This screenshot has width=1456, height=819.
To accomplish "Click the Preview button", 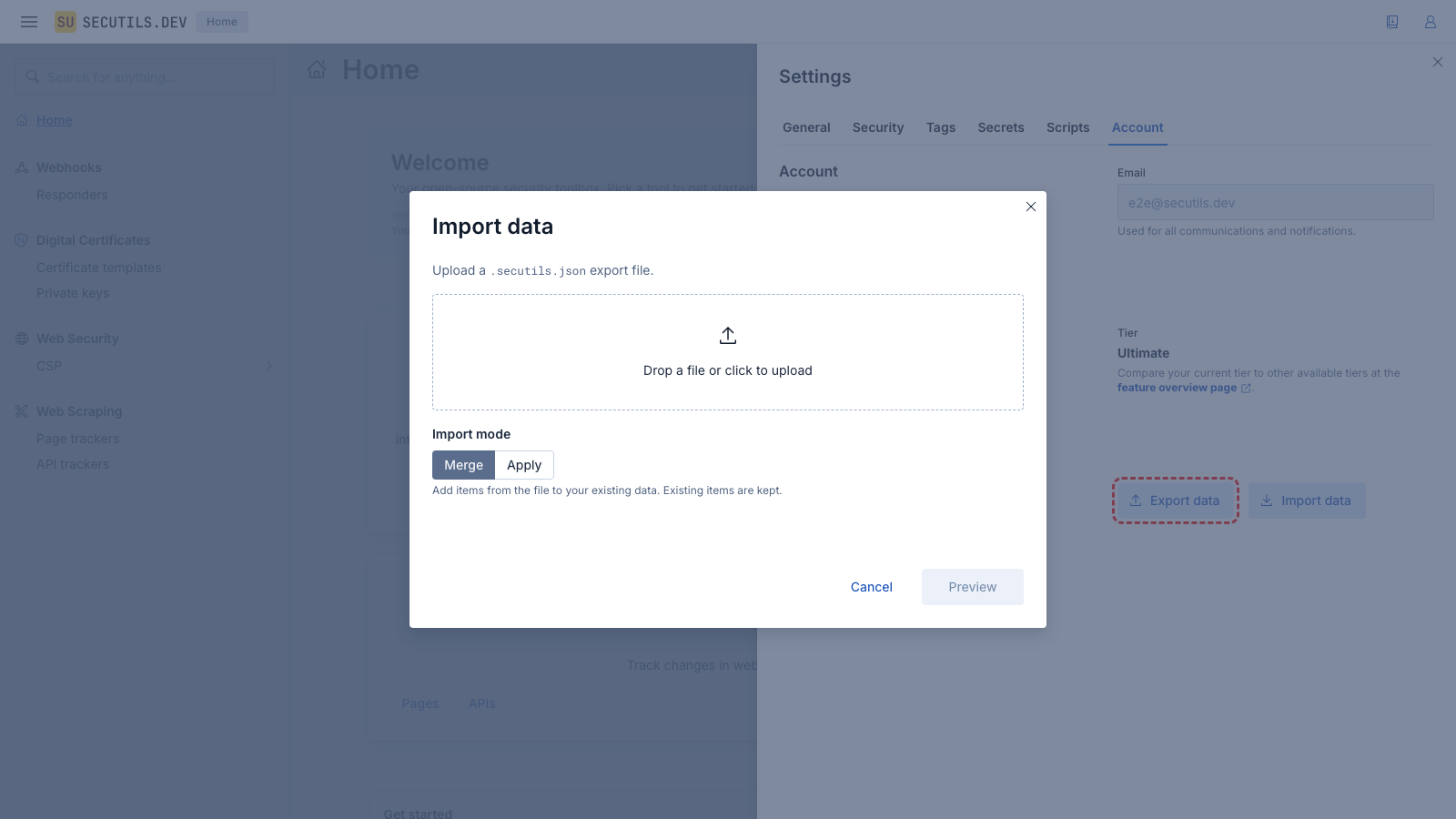I will coord(972,587).
